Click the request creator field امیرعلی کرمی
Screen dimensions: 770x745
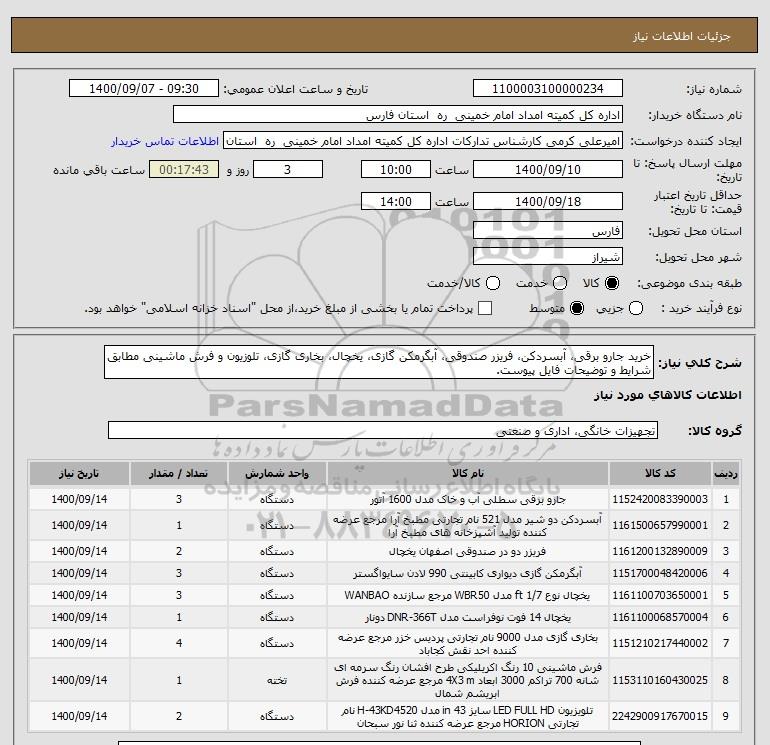423,141
